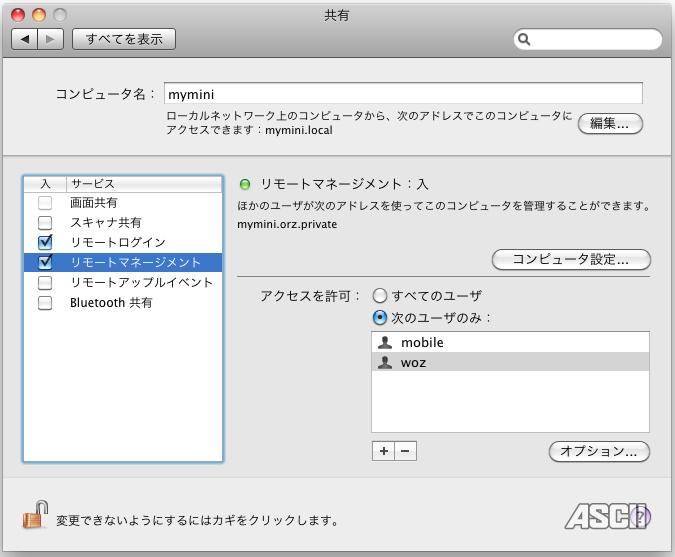Select すべてのユーザ radio button
The width and height of the screenshot is (675, 557).
[x=379, y=296]
